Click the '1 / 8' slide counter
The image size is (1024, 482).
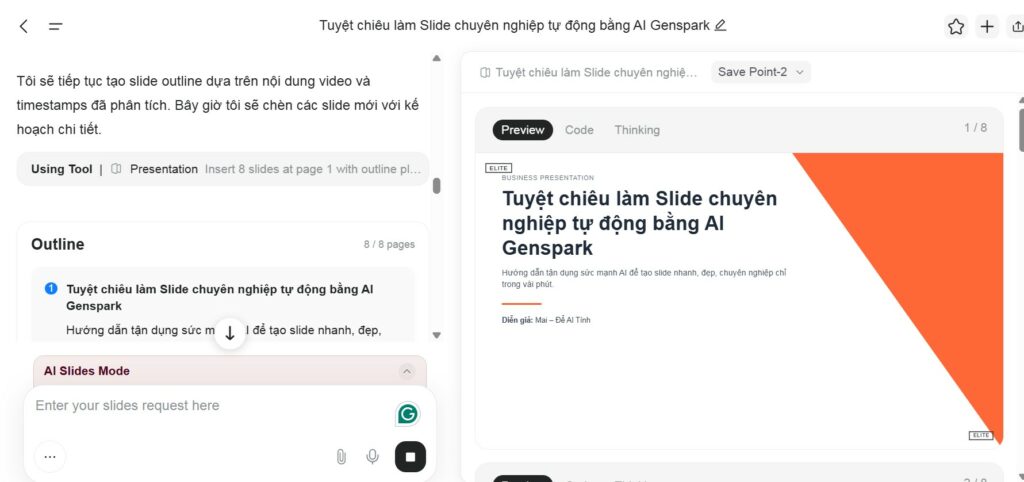[976, 128]
